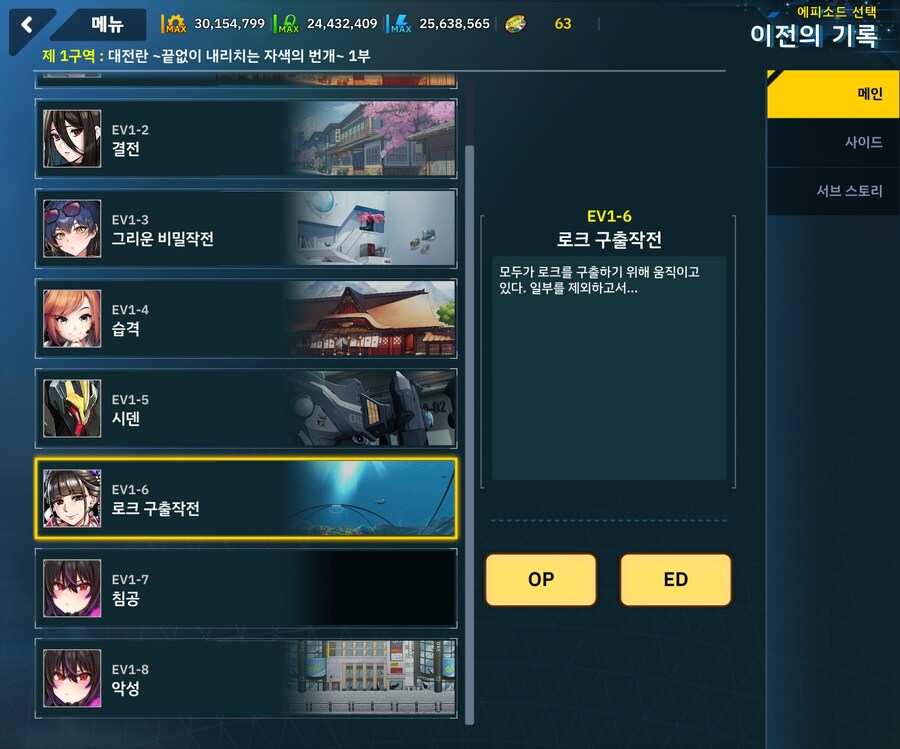Switch to the 메인 tab

click(833, 94)
